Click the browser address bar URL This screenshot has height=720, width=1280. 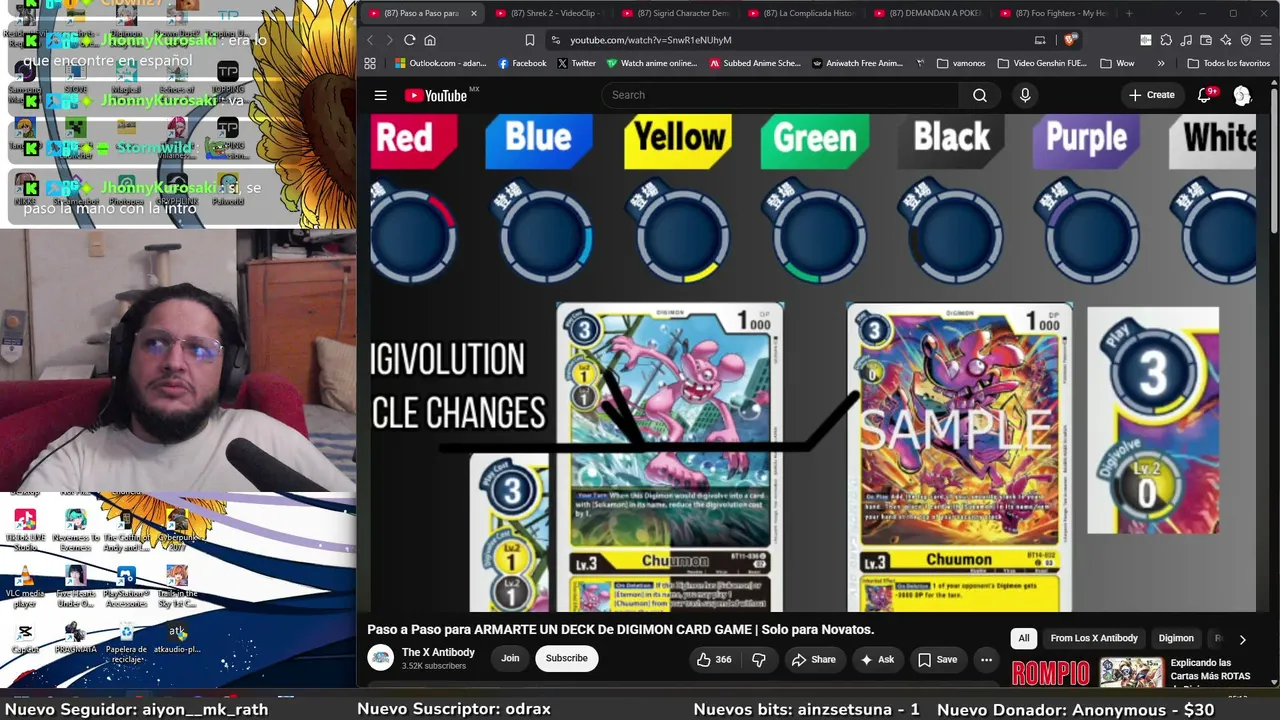(651, 40)
